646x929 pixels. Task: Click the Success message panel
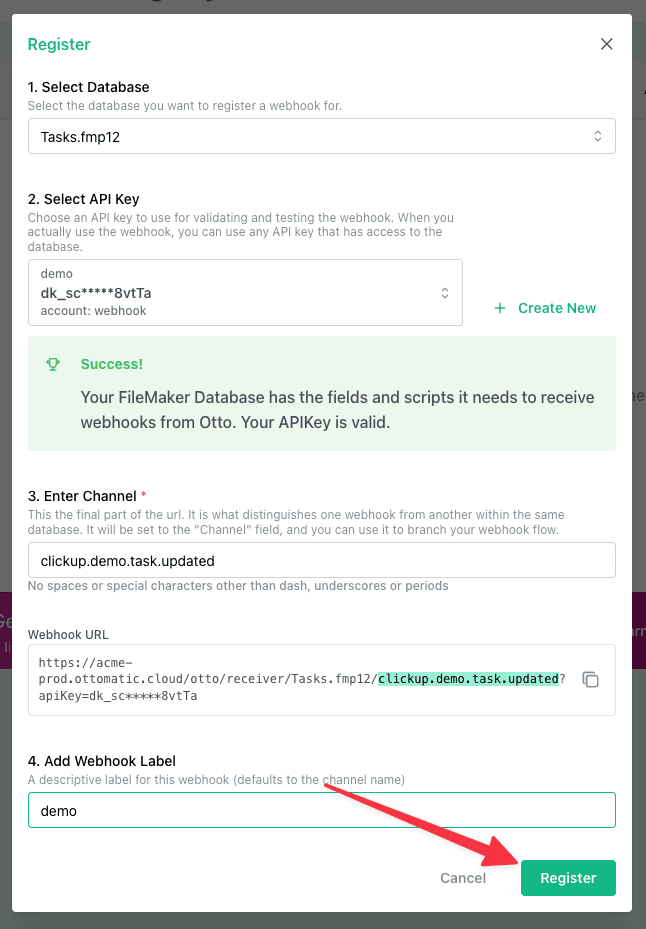[321, 394]
